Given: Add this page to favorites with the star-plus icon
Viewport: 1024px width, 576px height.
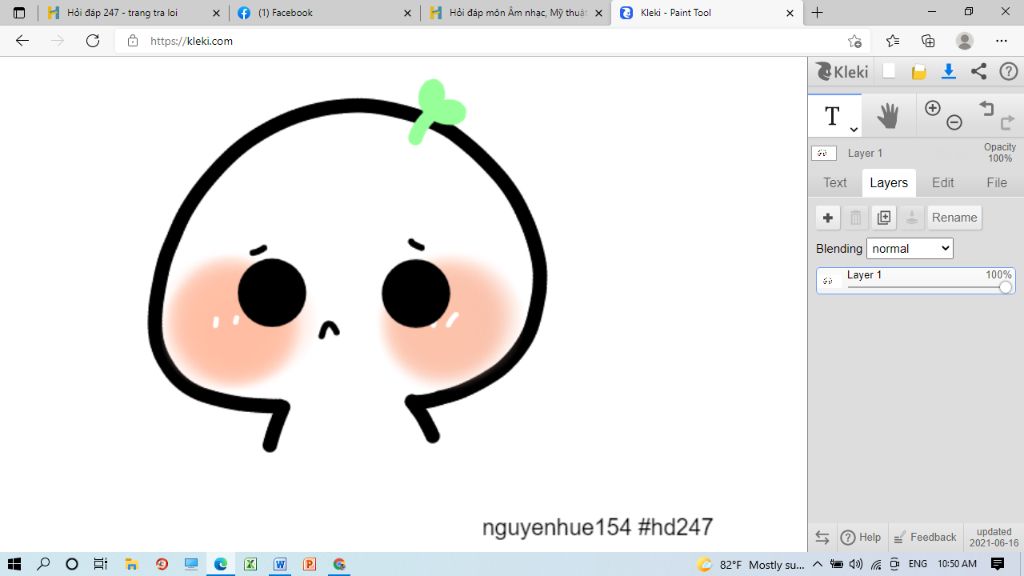Looking at the screenshot, I should tap(854, 41).
